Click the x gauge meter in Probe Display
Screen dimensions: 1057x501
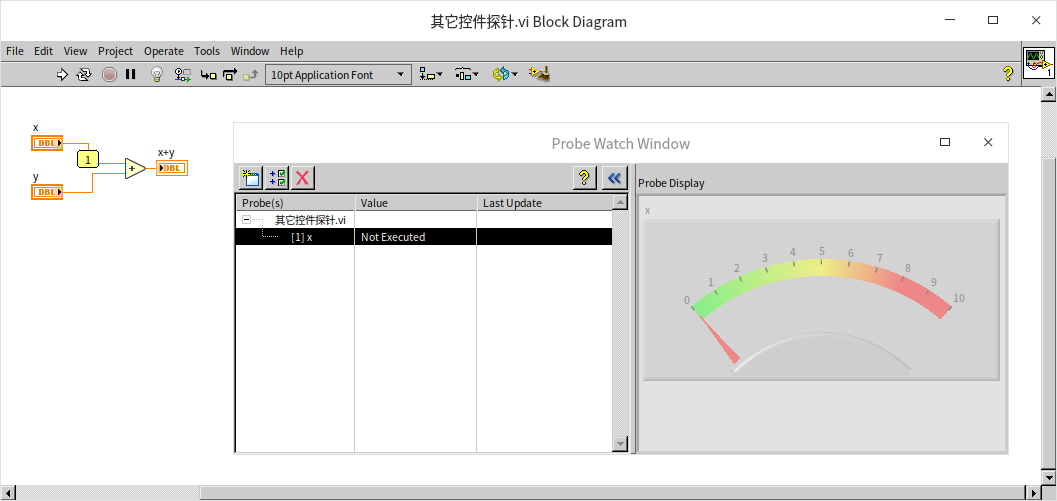(820, 300)
